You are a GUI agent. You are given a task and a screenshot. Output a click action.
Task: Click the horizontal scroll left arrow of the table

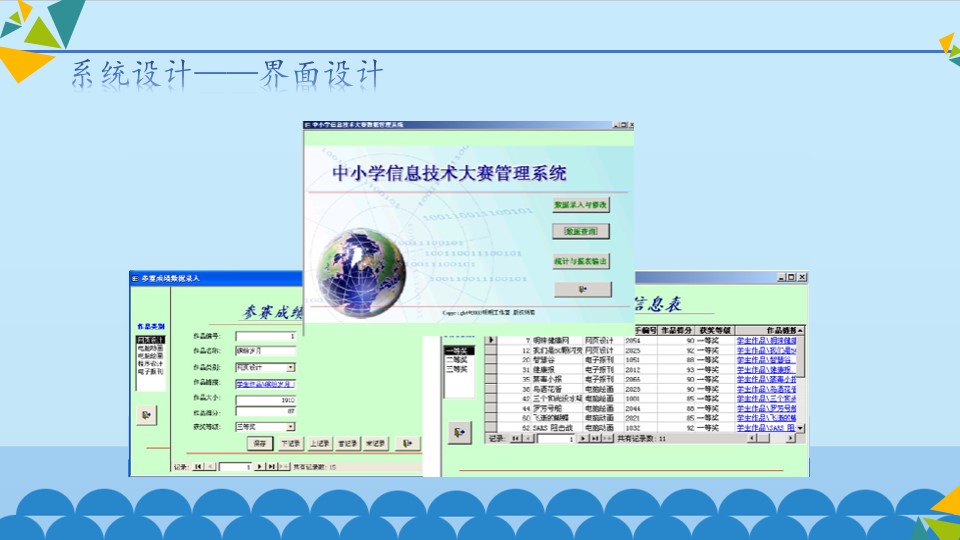pyautogui.click(x=752, y=438)
